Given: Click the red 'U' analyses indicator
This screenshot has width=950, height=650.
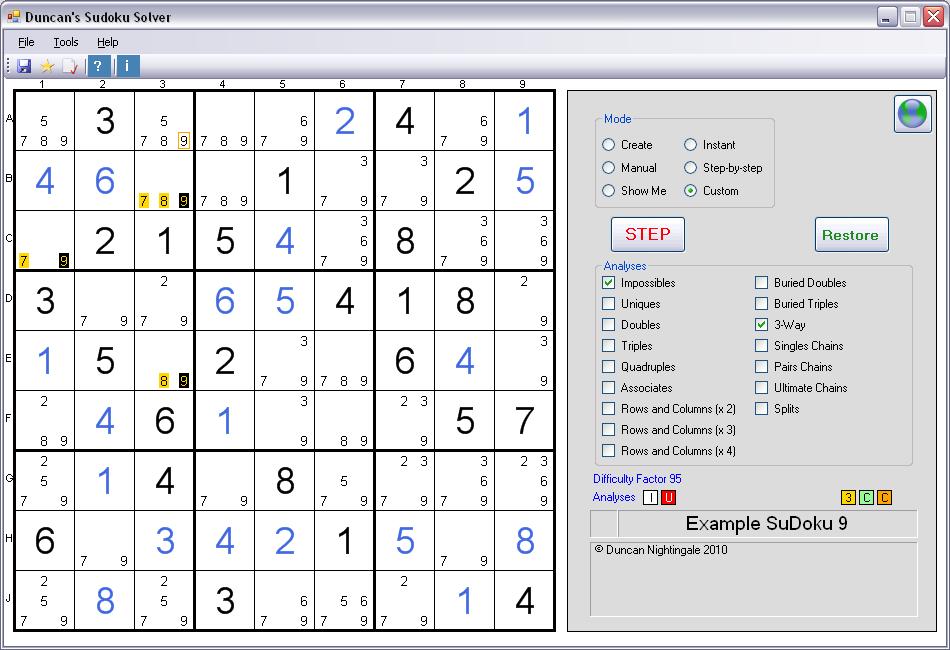Looking at the screenshot, I should coord(668,497).
